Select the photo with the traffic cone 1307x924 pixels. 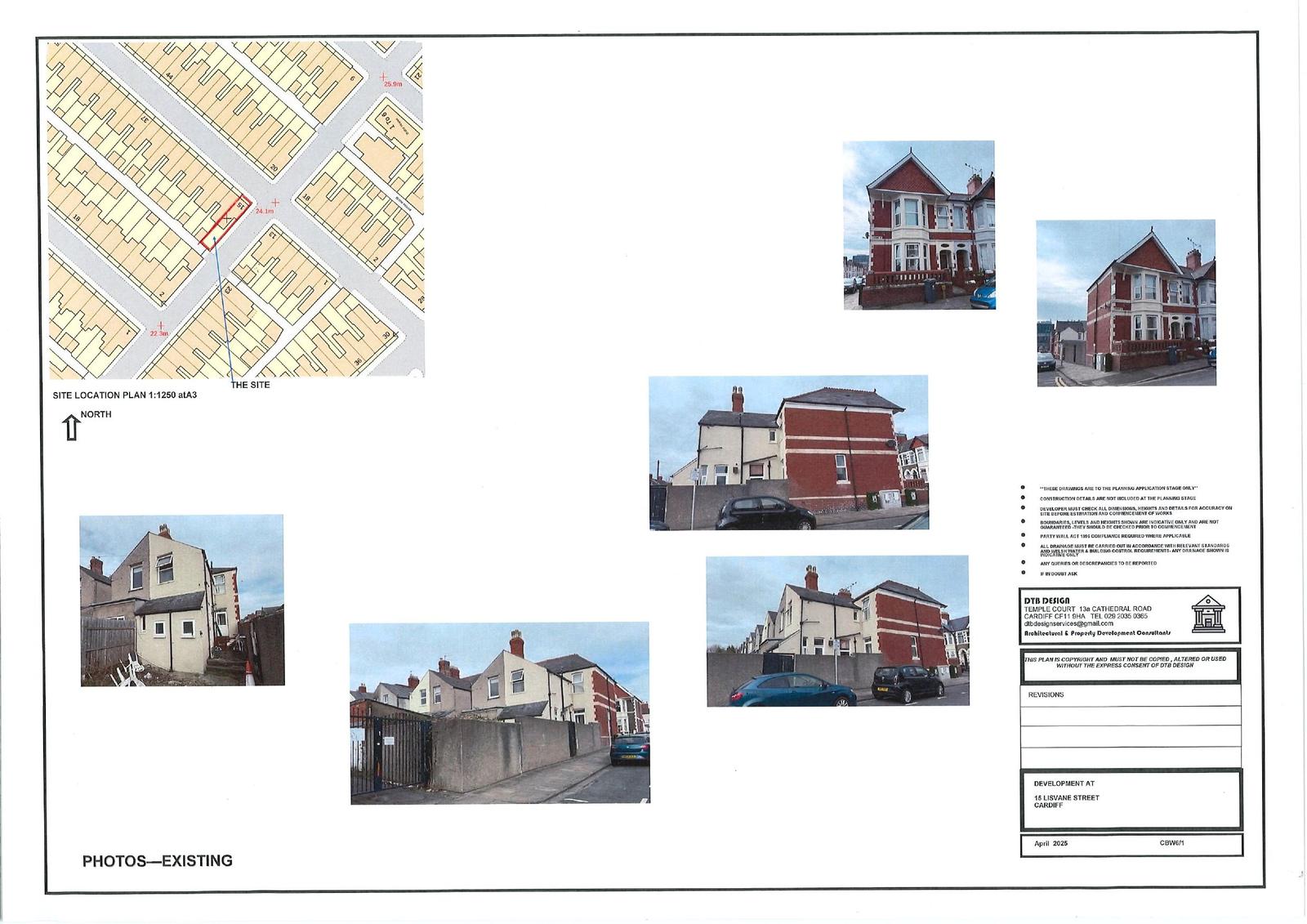point(181,600)
